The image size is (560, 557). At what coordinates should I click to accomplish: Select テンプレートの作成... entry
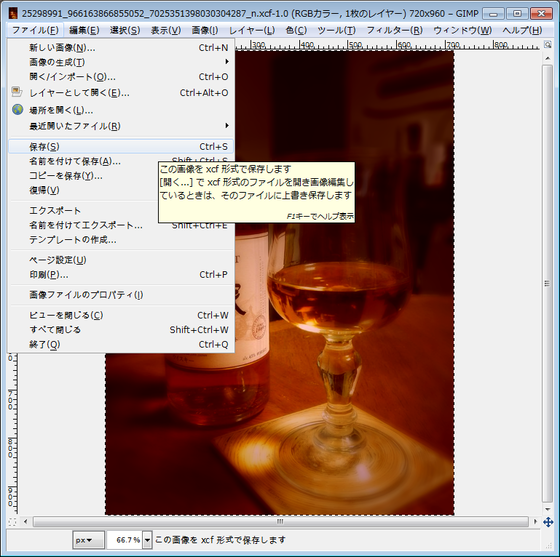121,240
